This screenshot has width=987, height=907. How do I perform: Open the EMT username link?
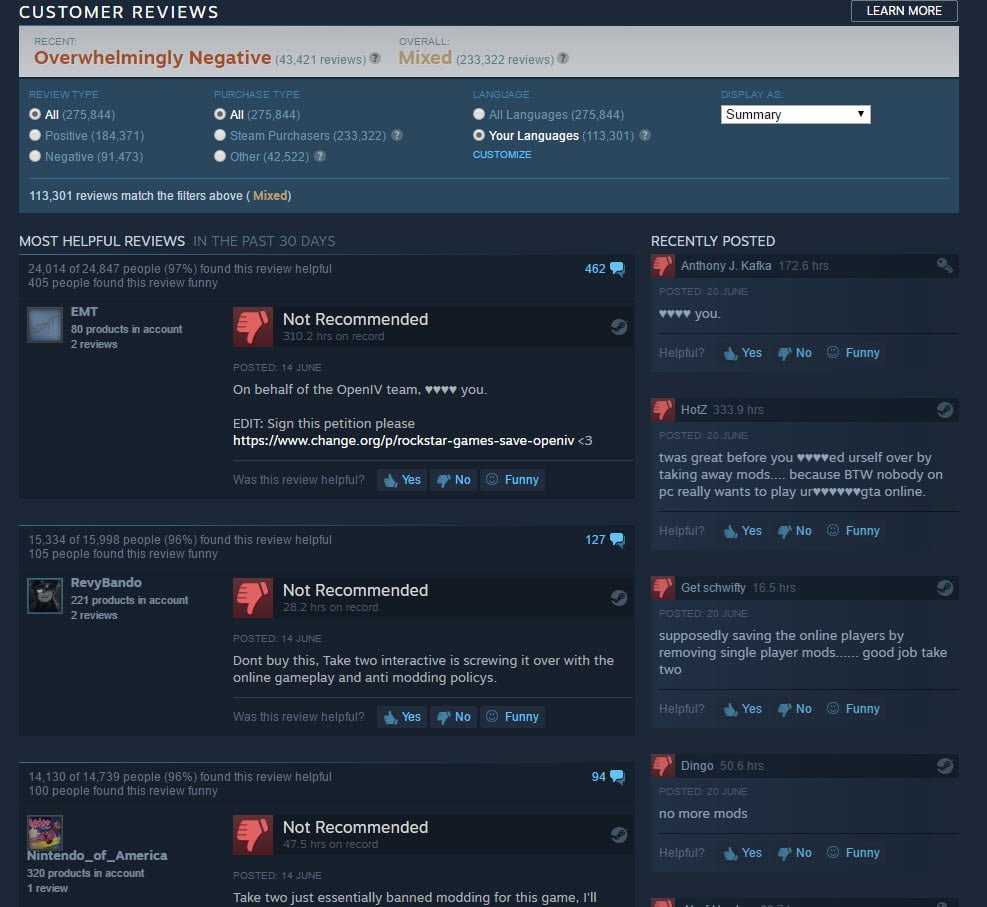84,312
